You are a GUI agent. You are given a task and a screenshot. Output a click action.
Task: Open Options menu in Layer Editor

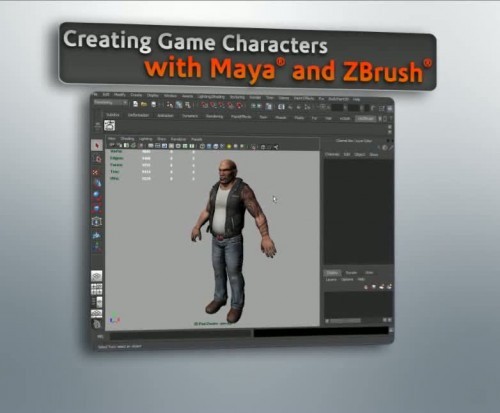point(347,279)
